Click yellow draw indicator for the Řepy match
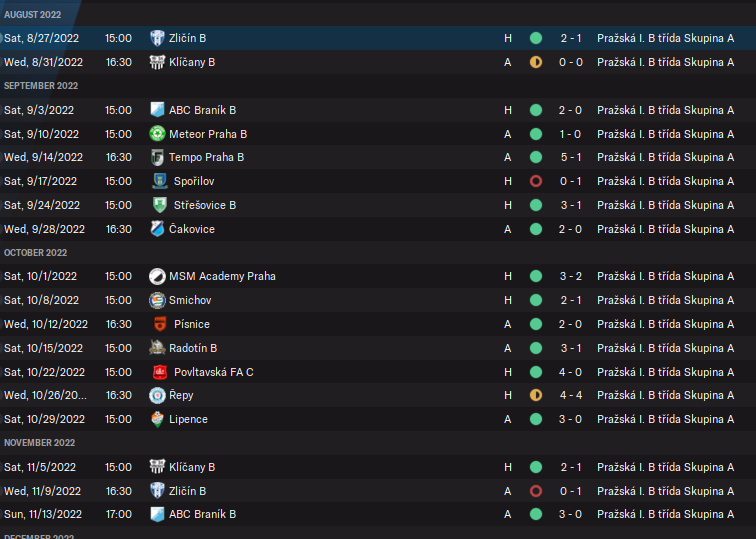 tap(536, 396)
